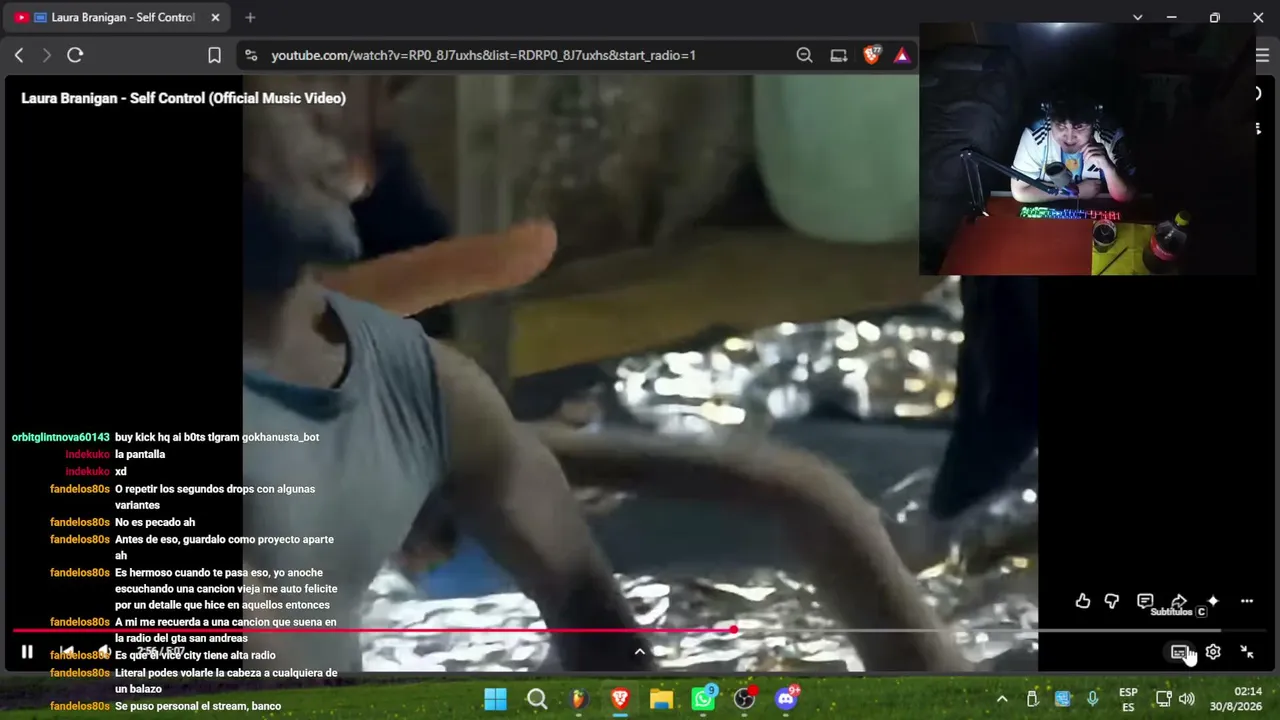1280x720 pixels.
Task: View site information icon in address bar
Action: [x=251, y=55]
